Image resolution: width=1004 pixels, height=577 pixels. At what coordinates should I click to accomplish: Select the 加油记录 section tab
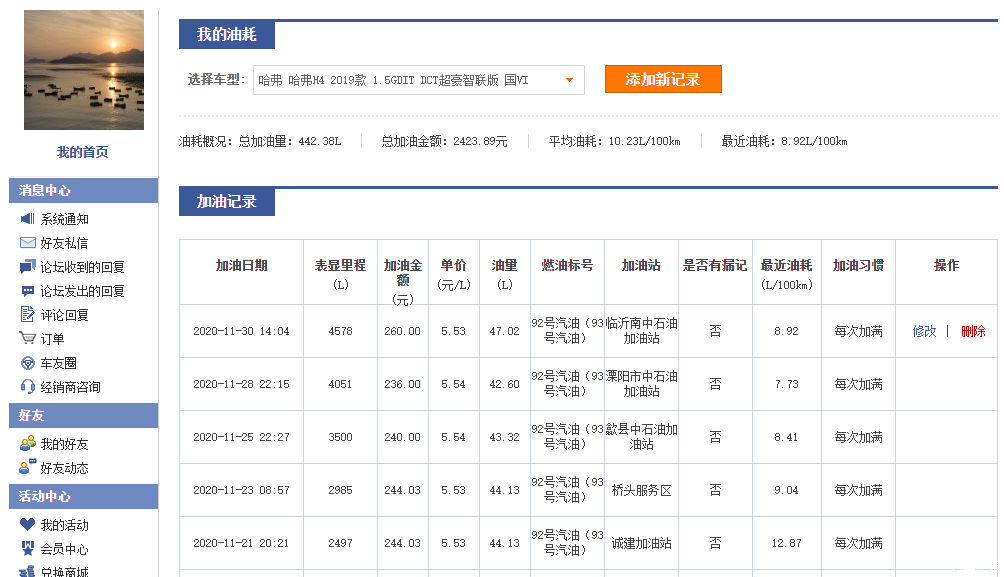point(227,202)
